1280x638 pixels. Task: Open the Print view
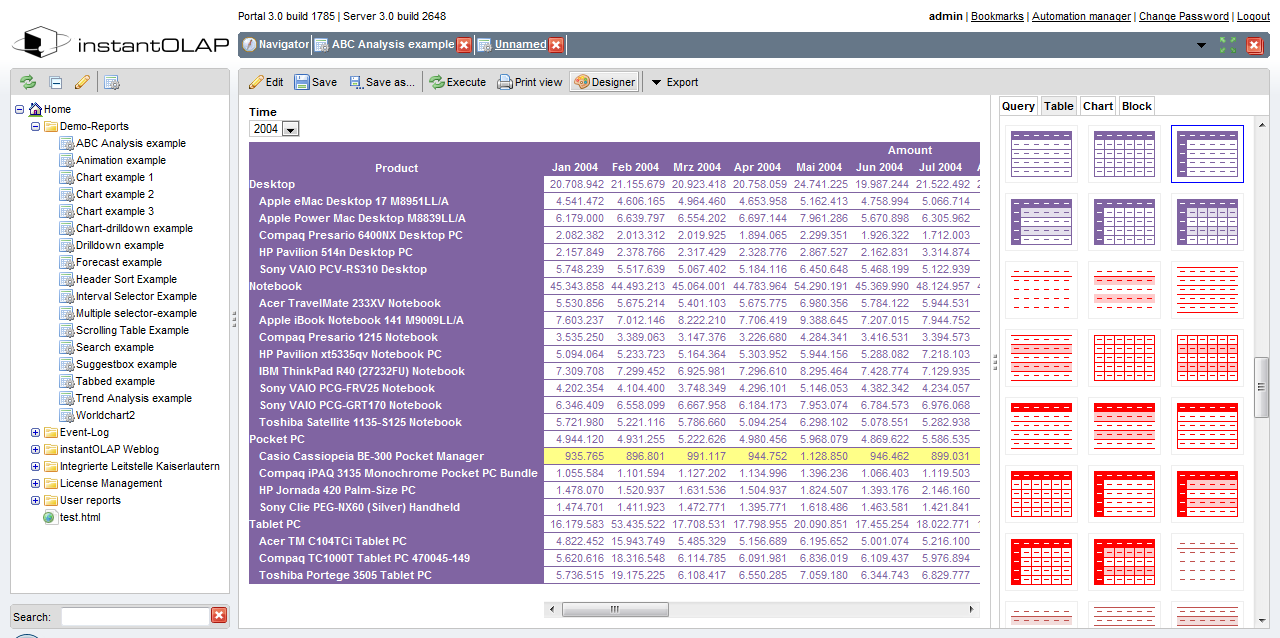pos(530,82)
